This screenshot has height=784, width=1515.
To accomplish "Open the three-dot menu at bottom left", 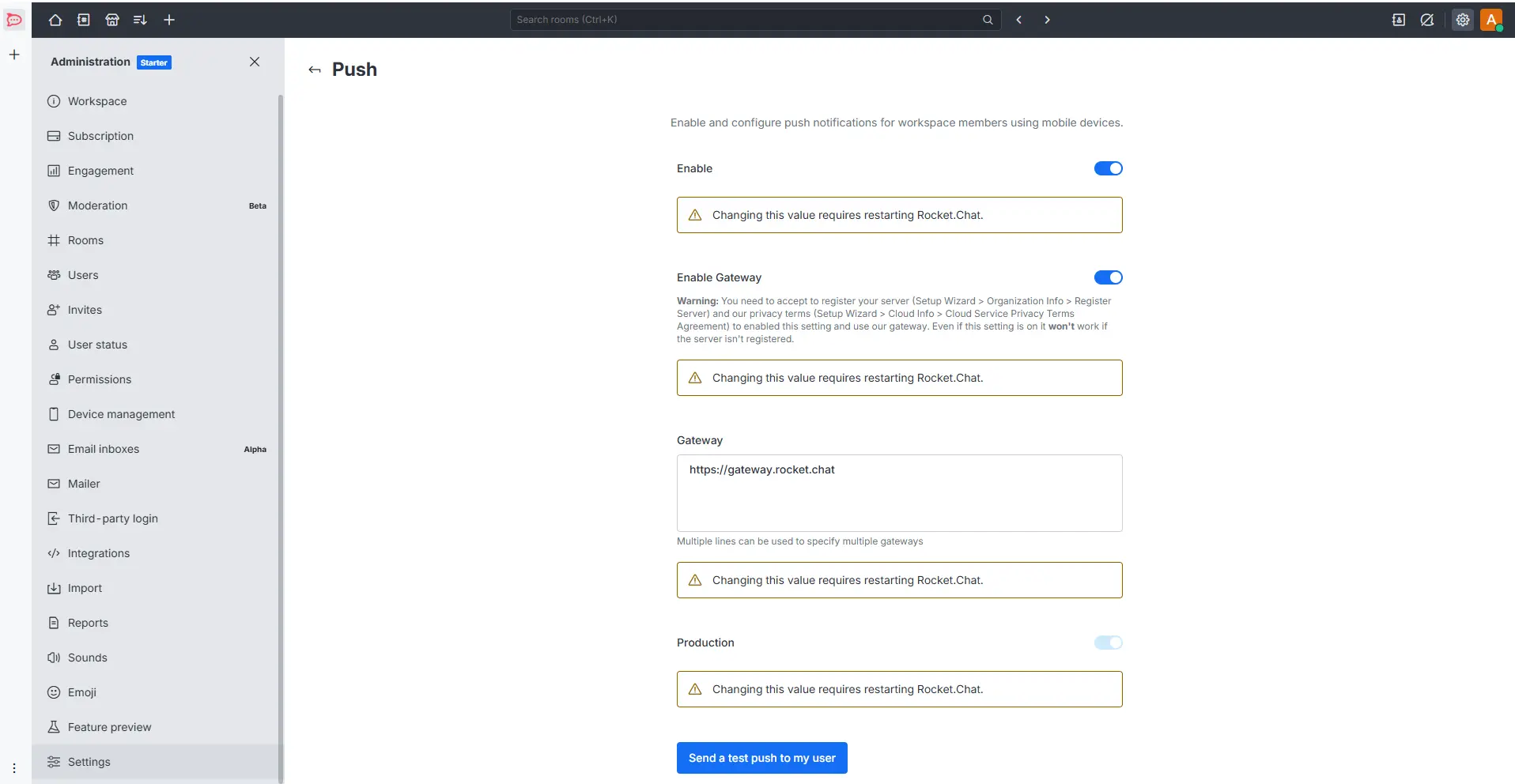I will [x=14, y=767].
